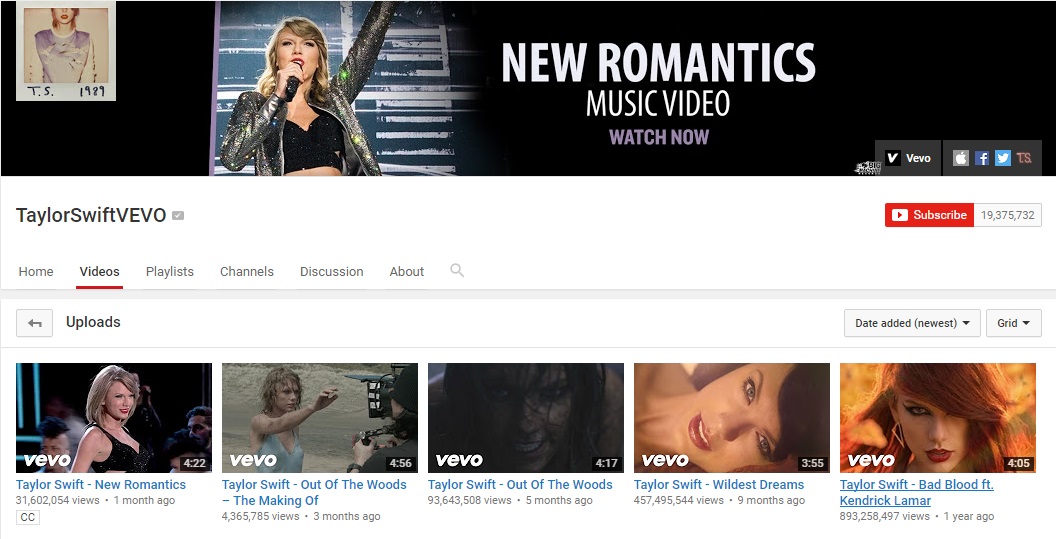
Task: Click the T.S. website icon in banner
Action: [x=1024, y=158]
